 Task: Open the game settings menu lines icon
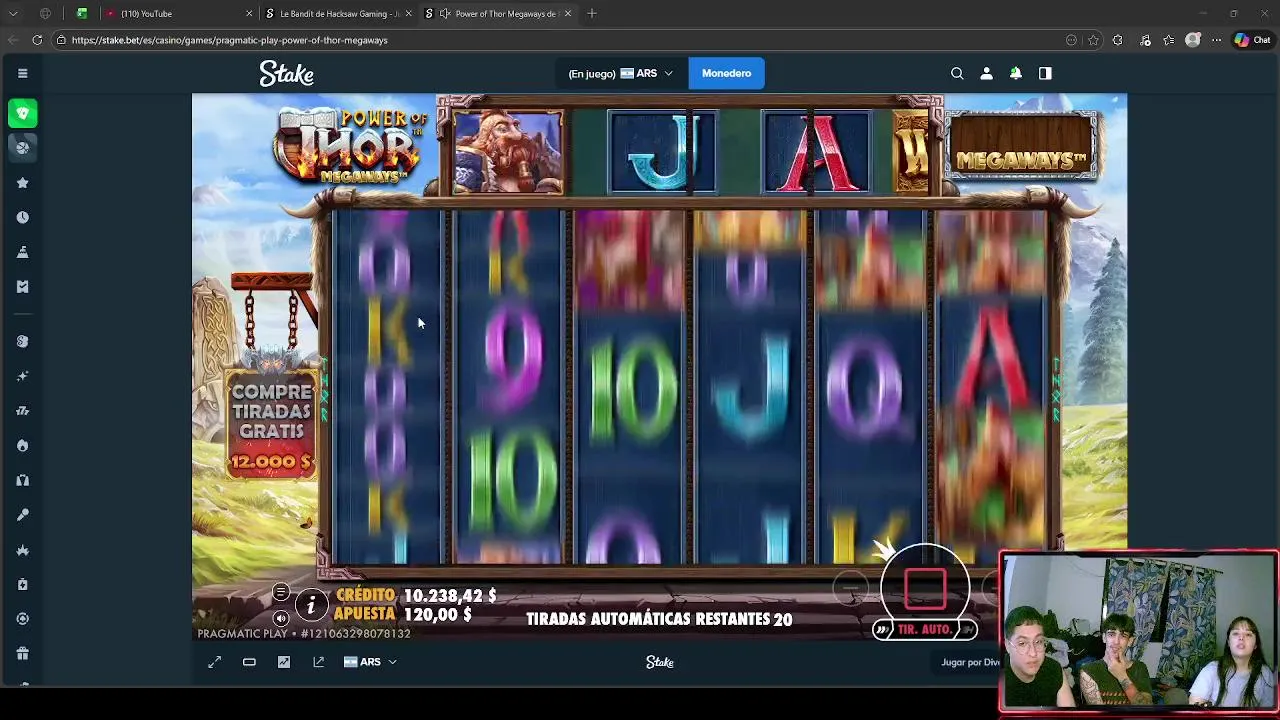281,593
